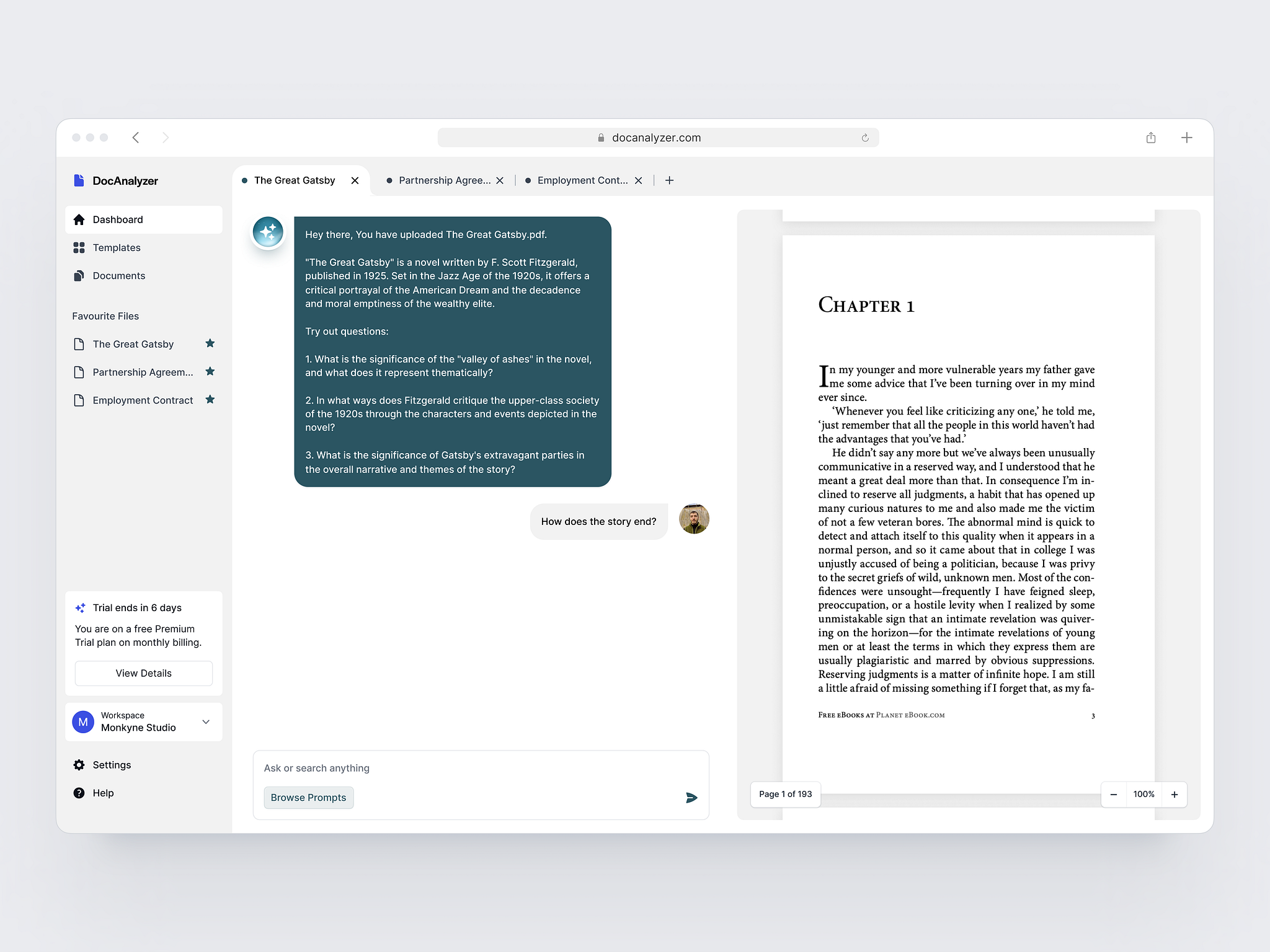
Task: Toggle favourite star on The Great Gatsby
Action: pos(210,343)
